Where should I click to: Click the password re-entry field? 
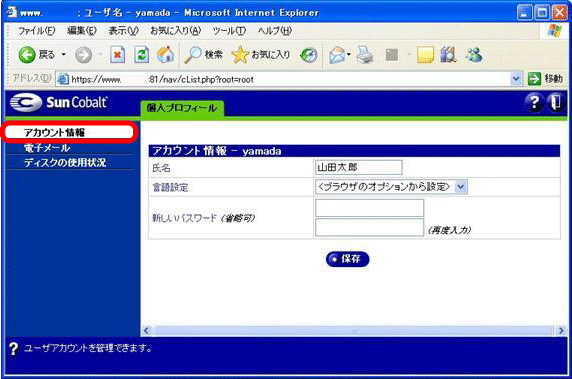tap(369, 227)
